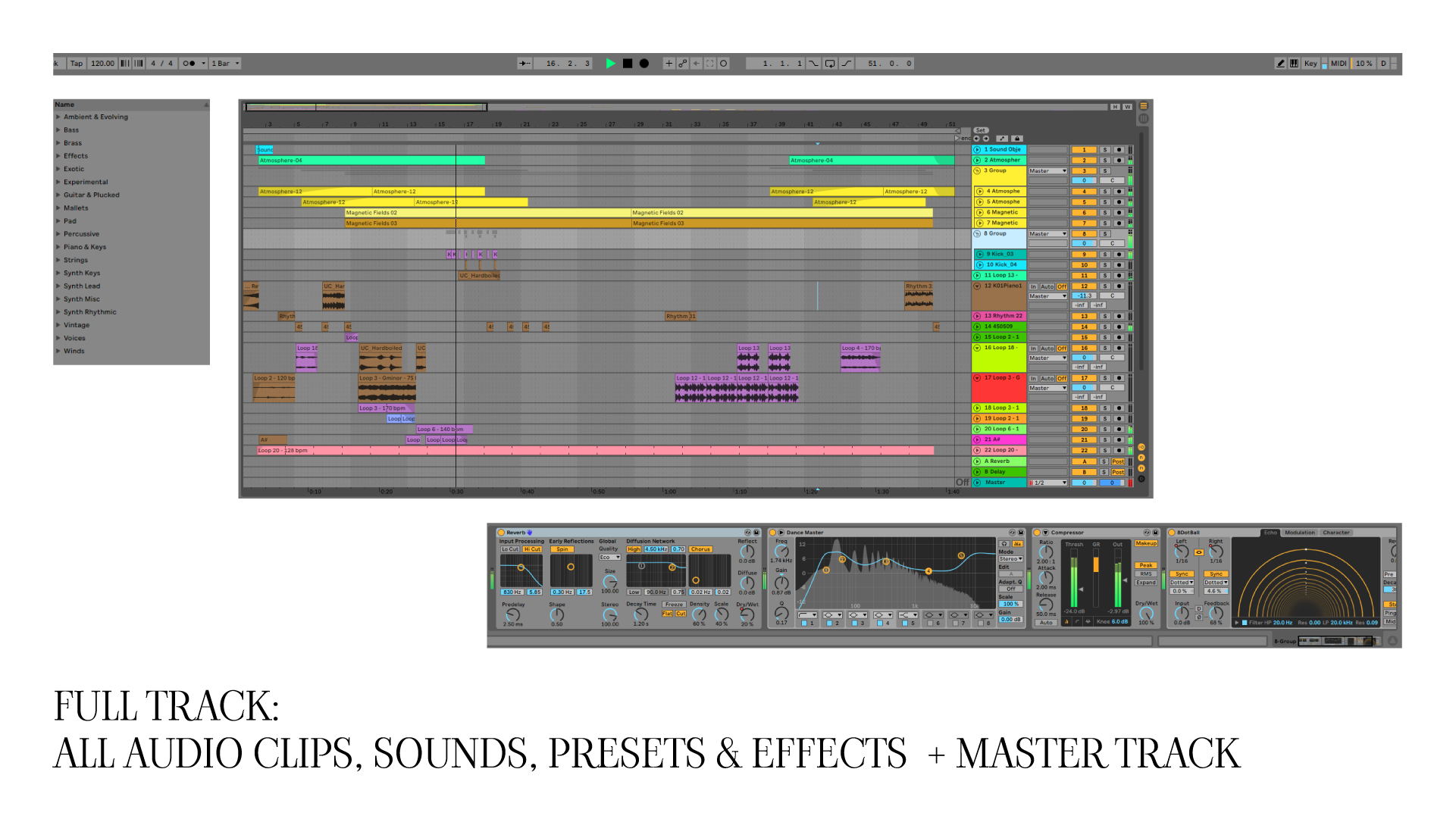
Task: Click the arrangement record button
Action: (644, 64)
